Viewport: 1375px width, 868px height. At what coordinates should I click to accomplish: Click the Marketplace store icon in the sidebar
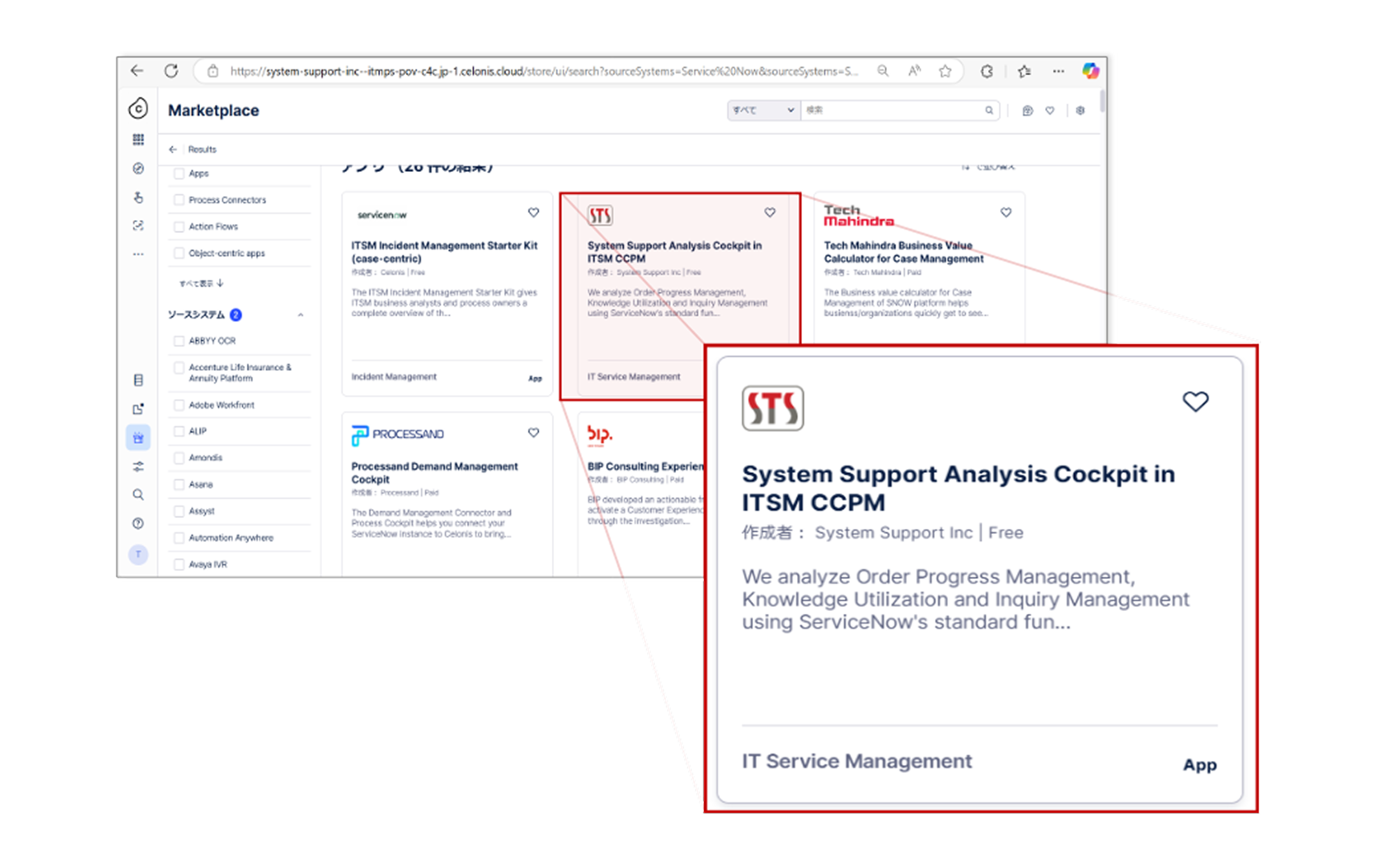[x=138, y=438]
